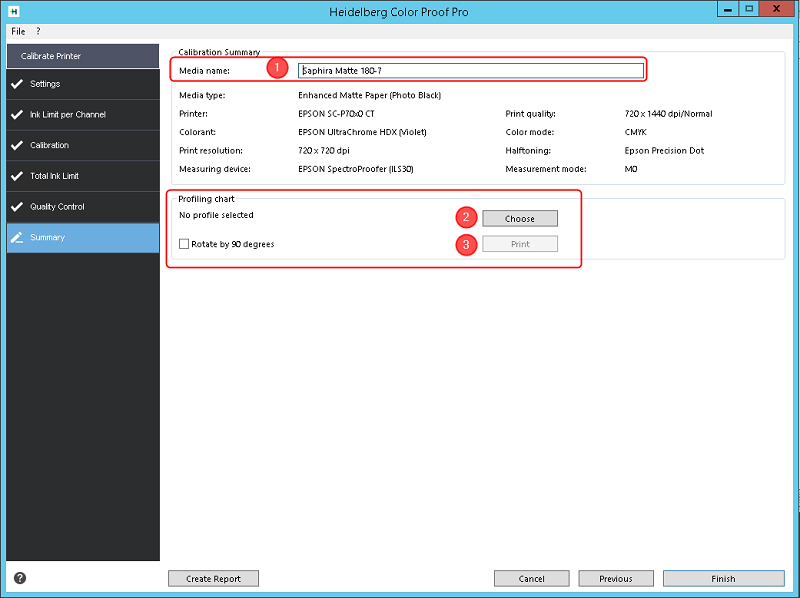Viewport: 800px width, 598px height.
Task: Click the Ink Limit per Channel checkmark
Action: click(x=17, y=114)
